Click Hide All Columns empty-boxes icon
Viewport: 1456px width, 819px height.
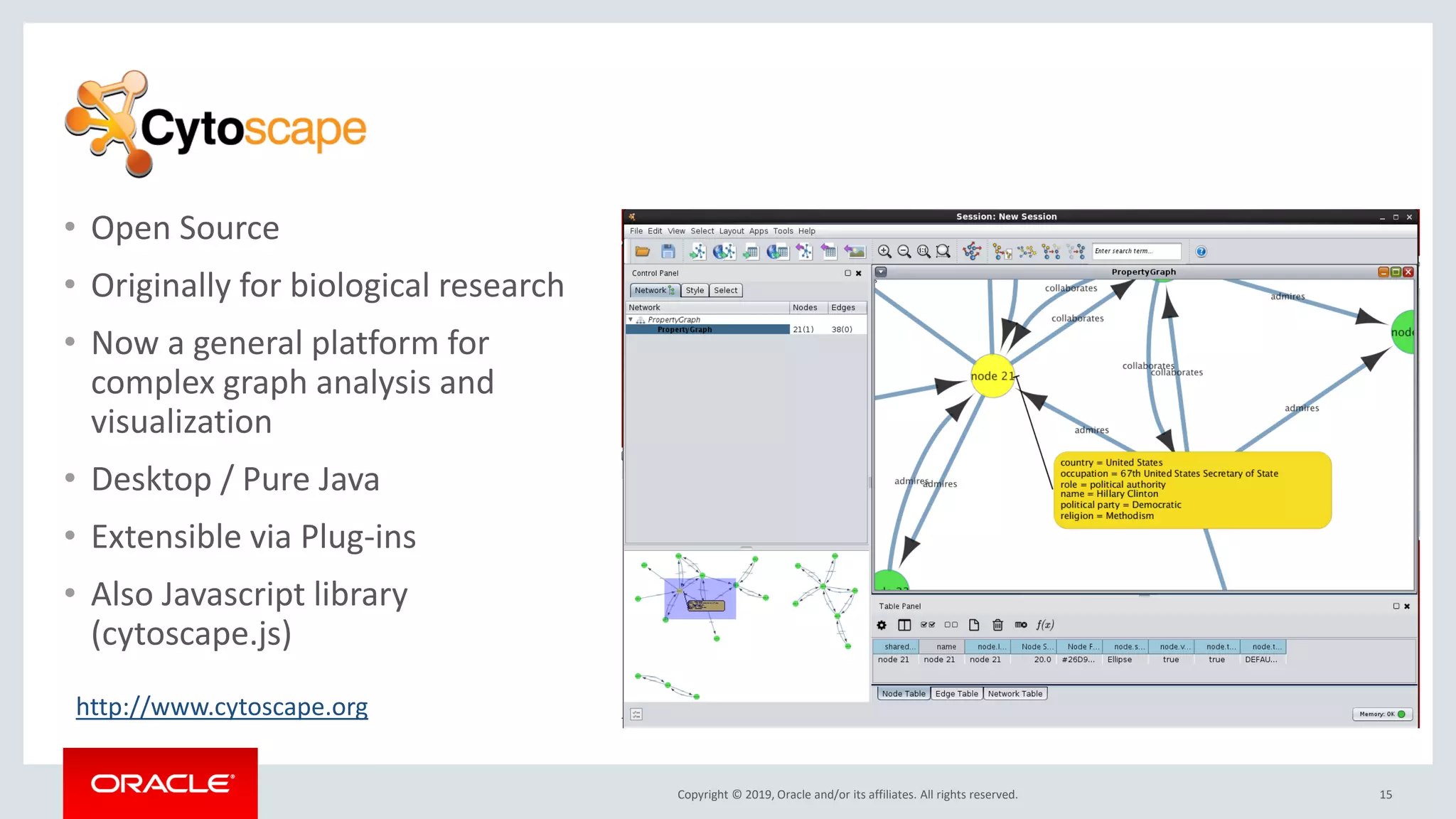point(951,625)
